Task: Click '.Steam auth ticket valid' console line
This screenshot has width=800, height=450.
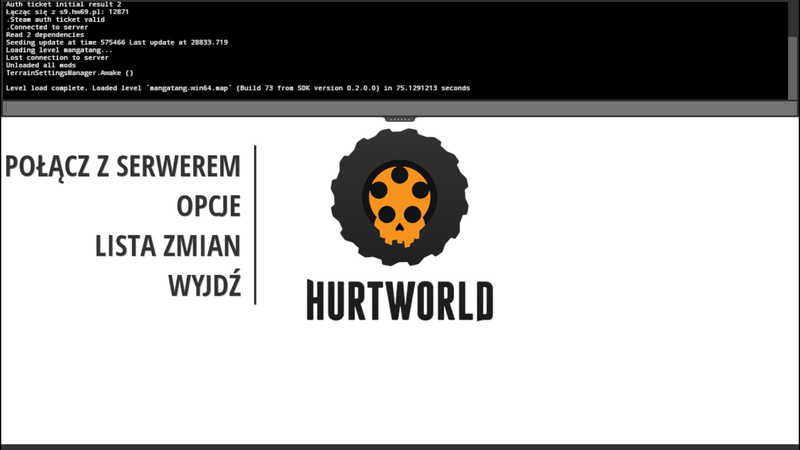Action: 55,19
